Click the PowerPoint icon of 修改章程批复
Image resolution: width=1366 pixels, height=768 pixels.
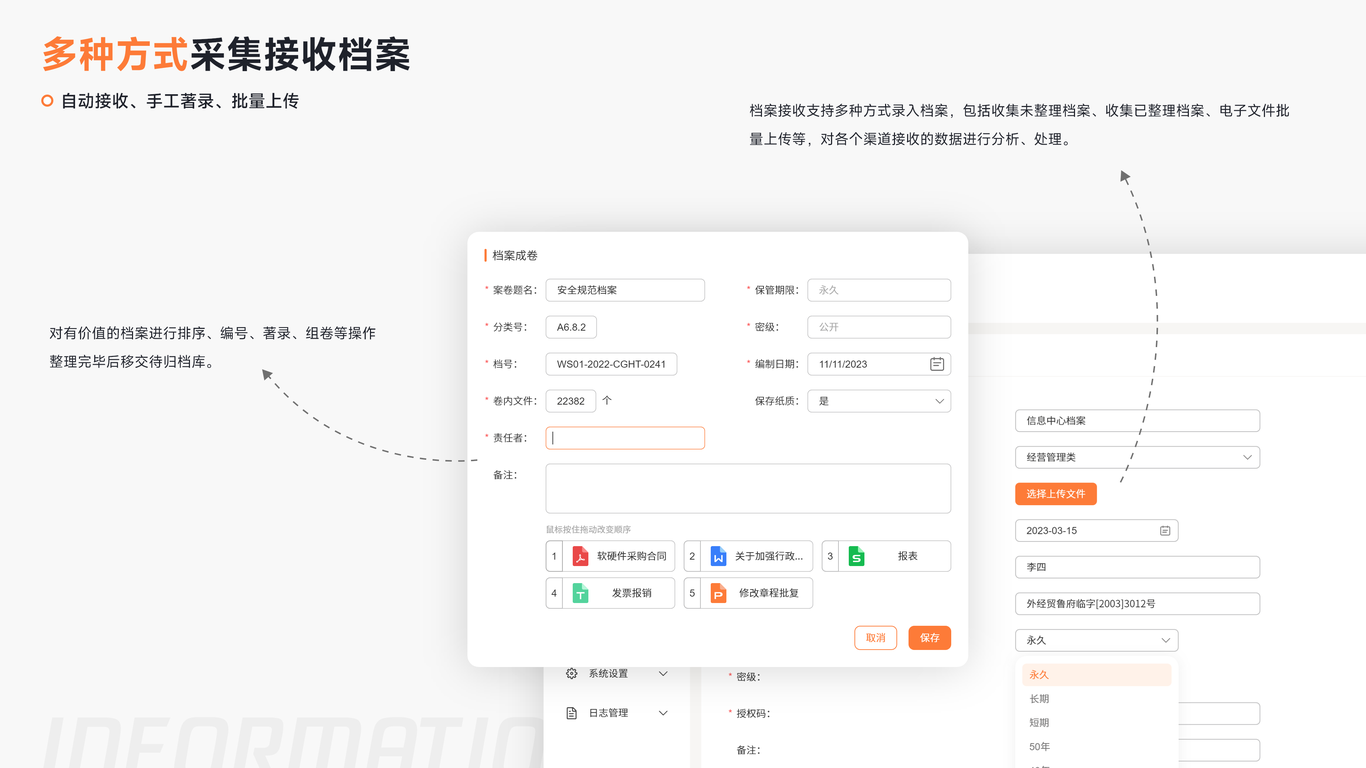[x=718, y=593]
